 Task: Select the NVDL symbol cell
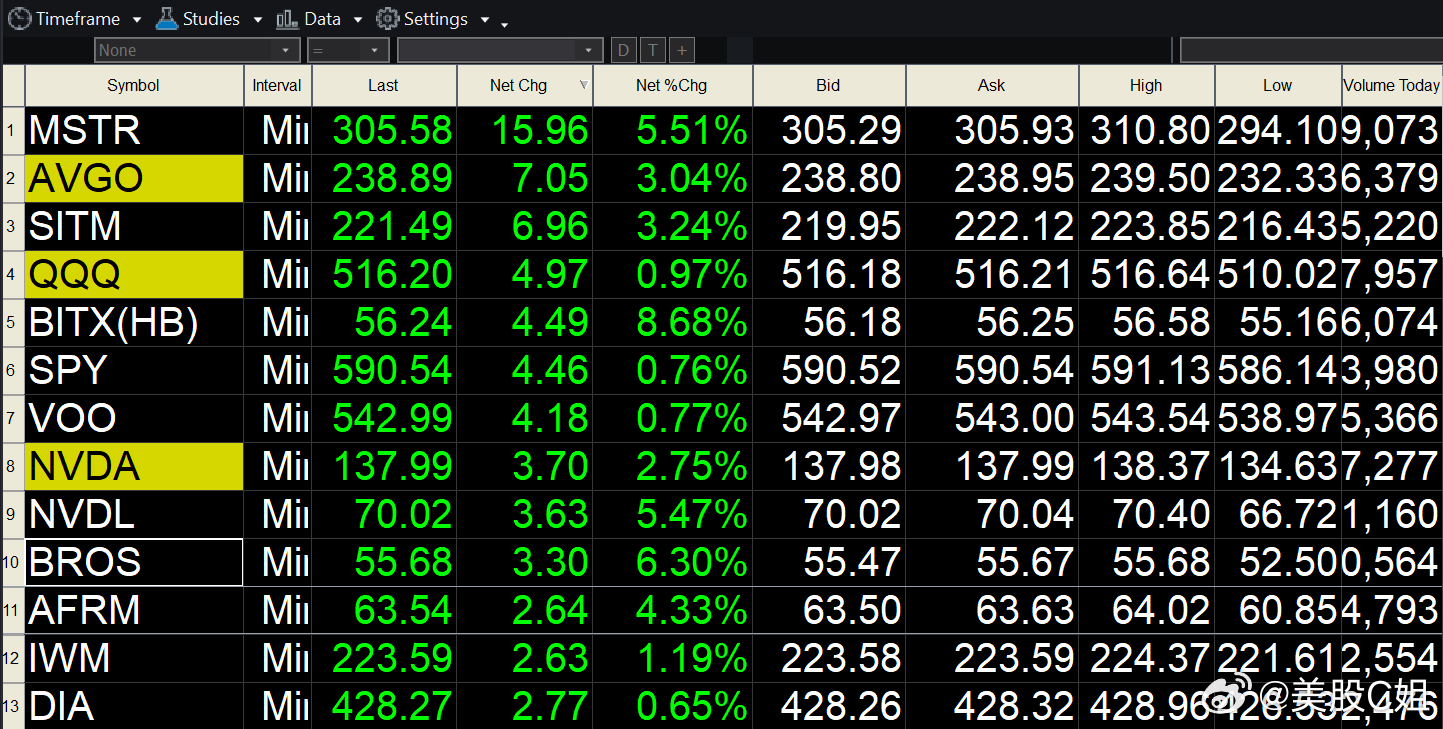[134, 514]
